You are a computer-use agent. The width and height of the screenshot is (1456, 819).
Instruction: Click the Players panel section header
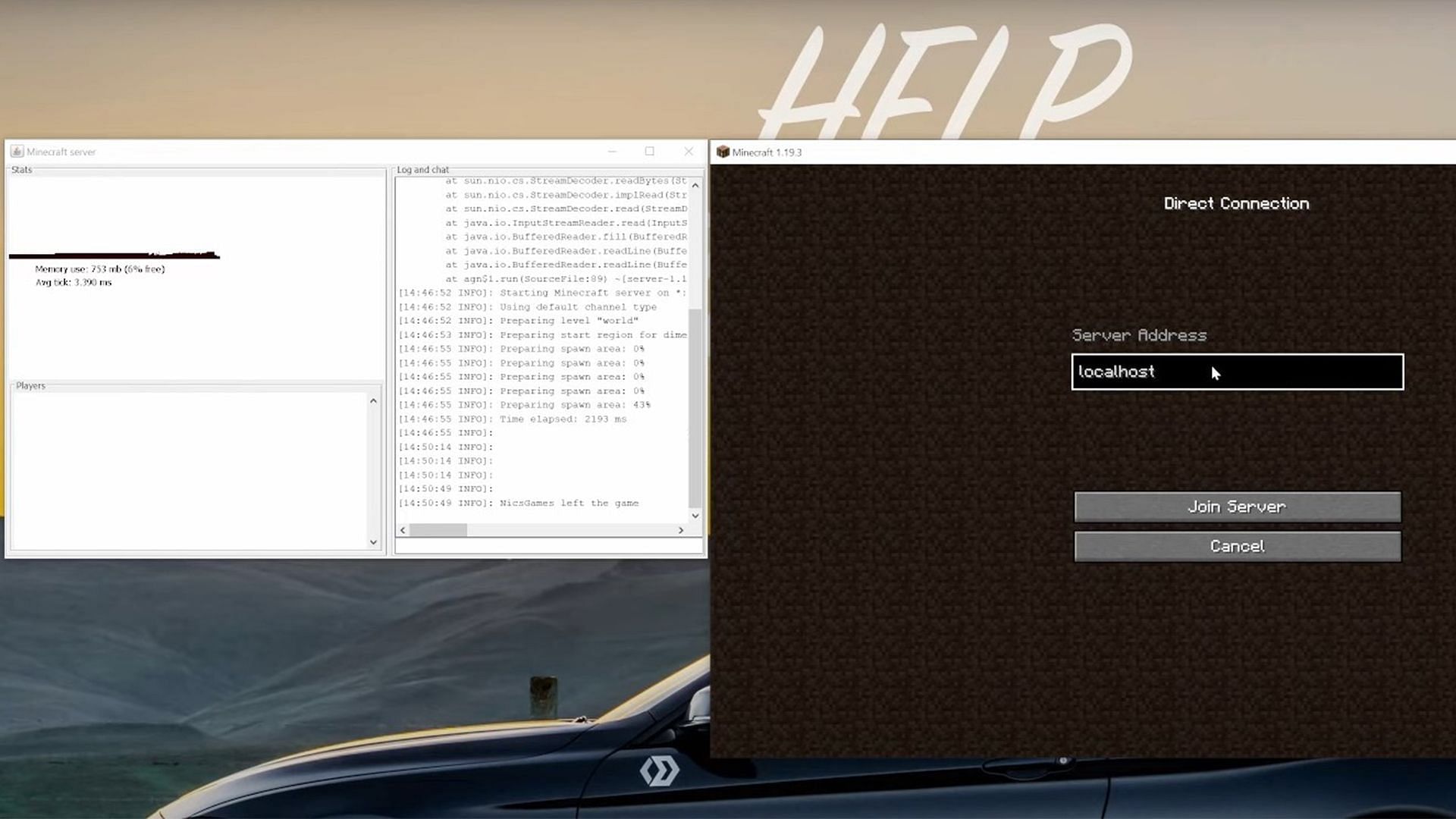click(x=30, y=385)
